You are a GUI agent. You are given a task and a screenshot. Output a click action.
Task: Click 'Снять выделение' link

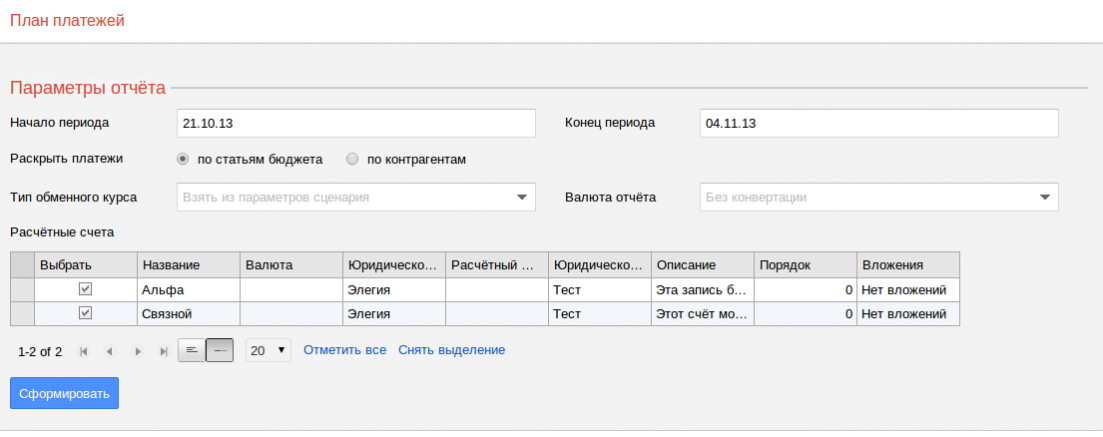(x=451, y=350)
